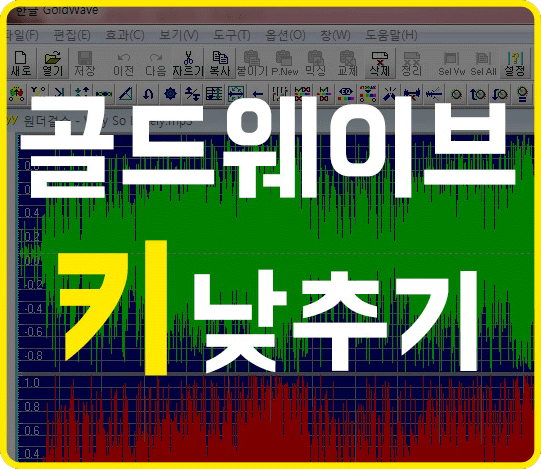Click the opposing arrows offset icon
The width and height of the screenshot is (541, 469).
coord(192,94)
